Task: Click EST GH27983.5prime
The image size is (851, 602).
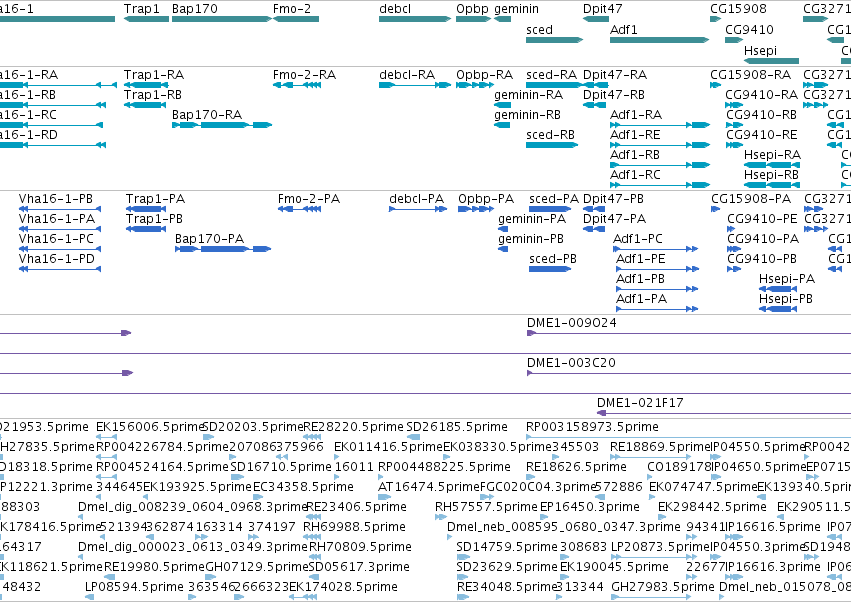Action: 651,597
